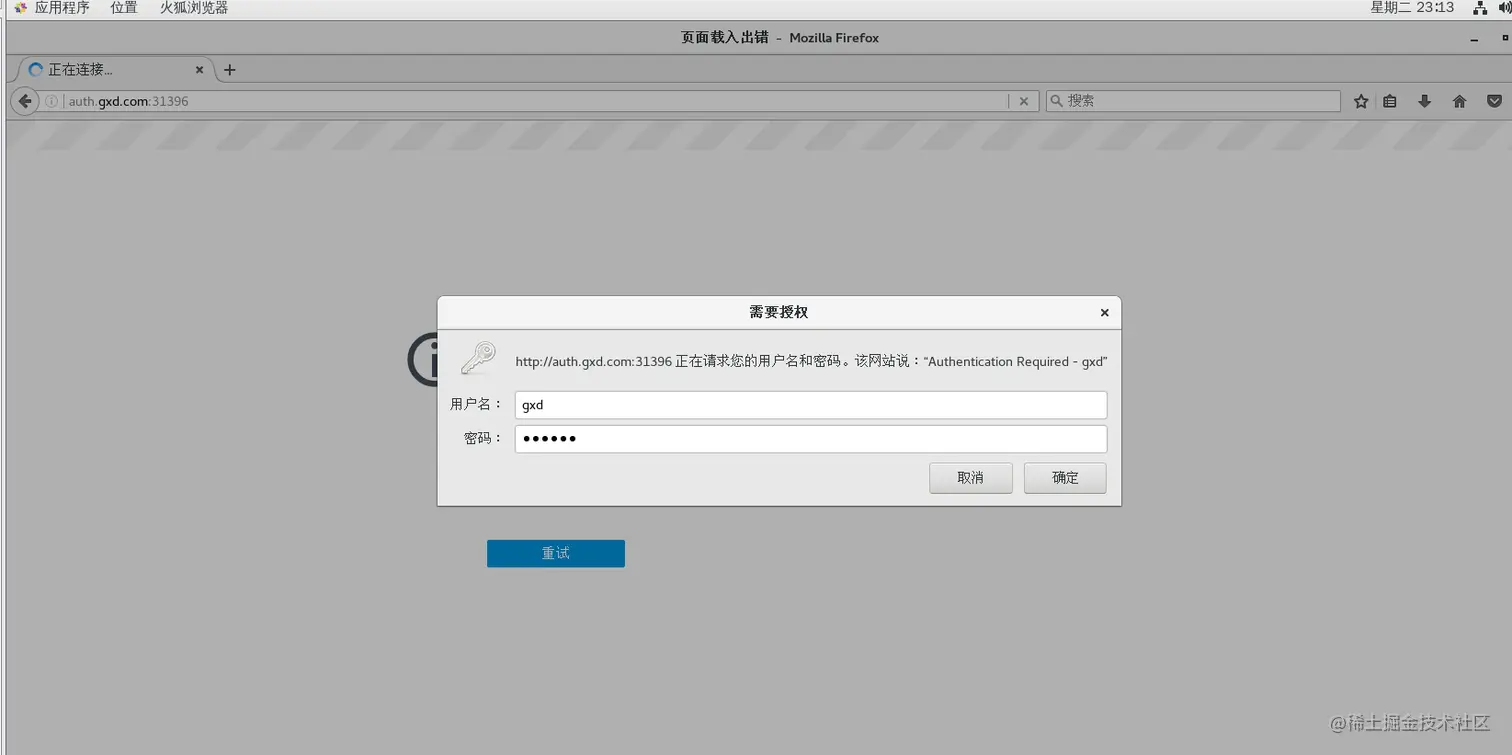This screenshot has height=755, width=1512.
Task: Stop loading with the address bar X
Action: tap(1023, 101)
